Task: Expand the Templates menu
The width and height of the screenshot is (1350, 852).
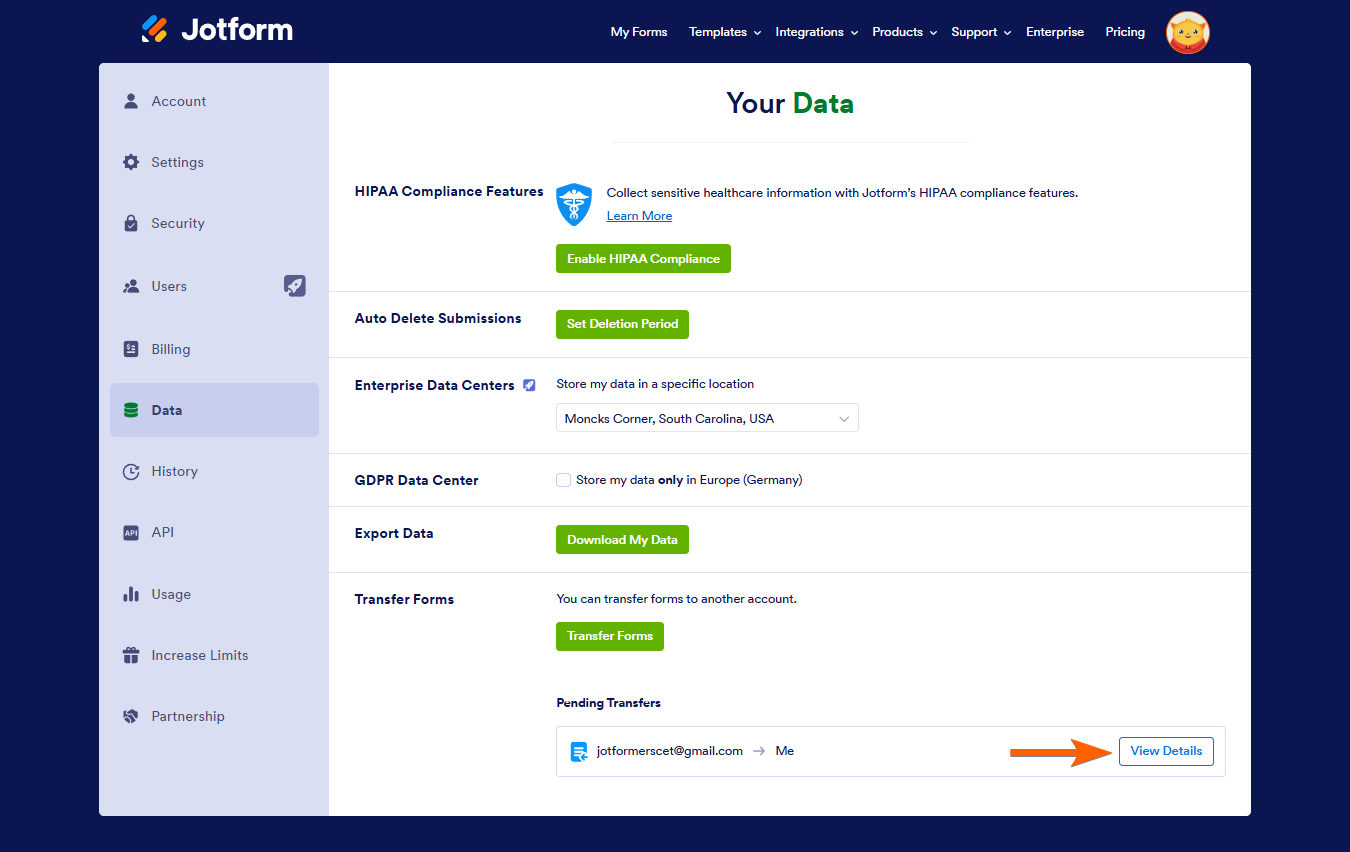Action: [725, 32]
